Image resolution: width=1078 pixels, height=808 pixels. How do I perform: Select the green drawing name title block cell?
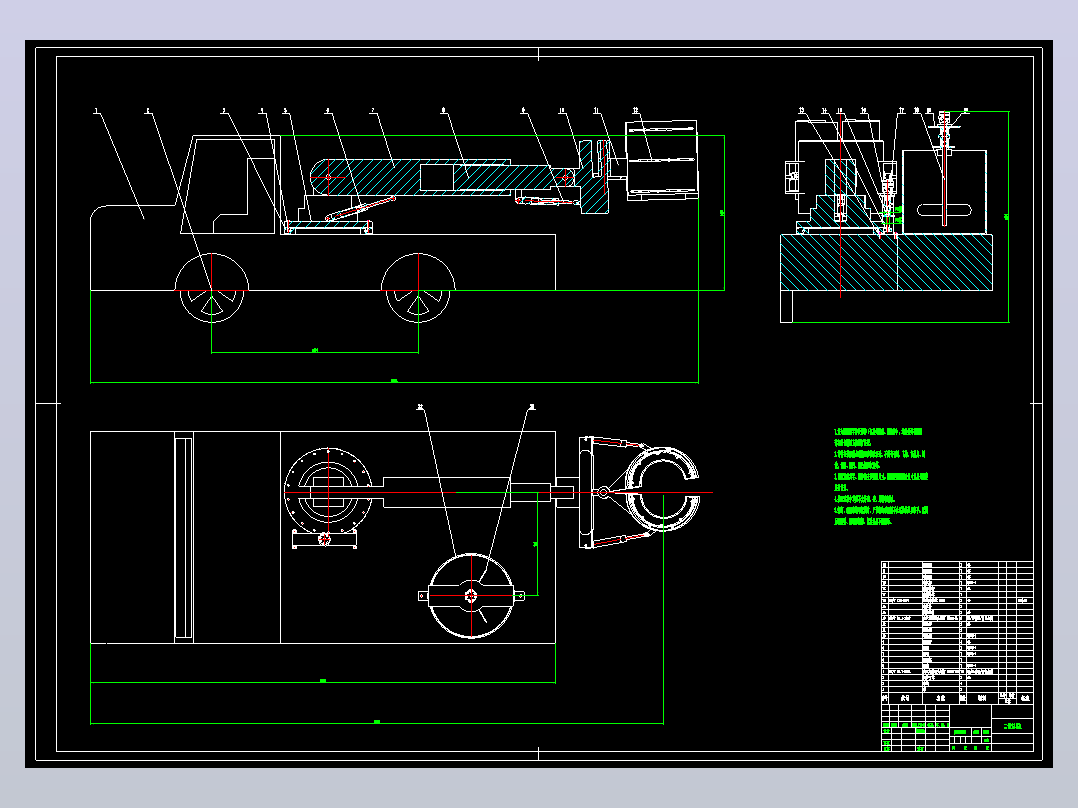click(x=1013, y=726)
